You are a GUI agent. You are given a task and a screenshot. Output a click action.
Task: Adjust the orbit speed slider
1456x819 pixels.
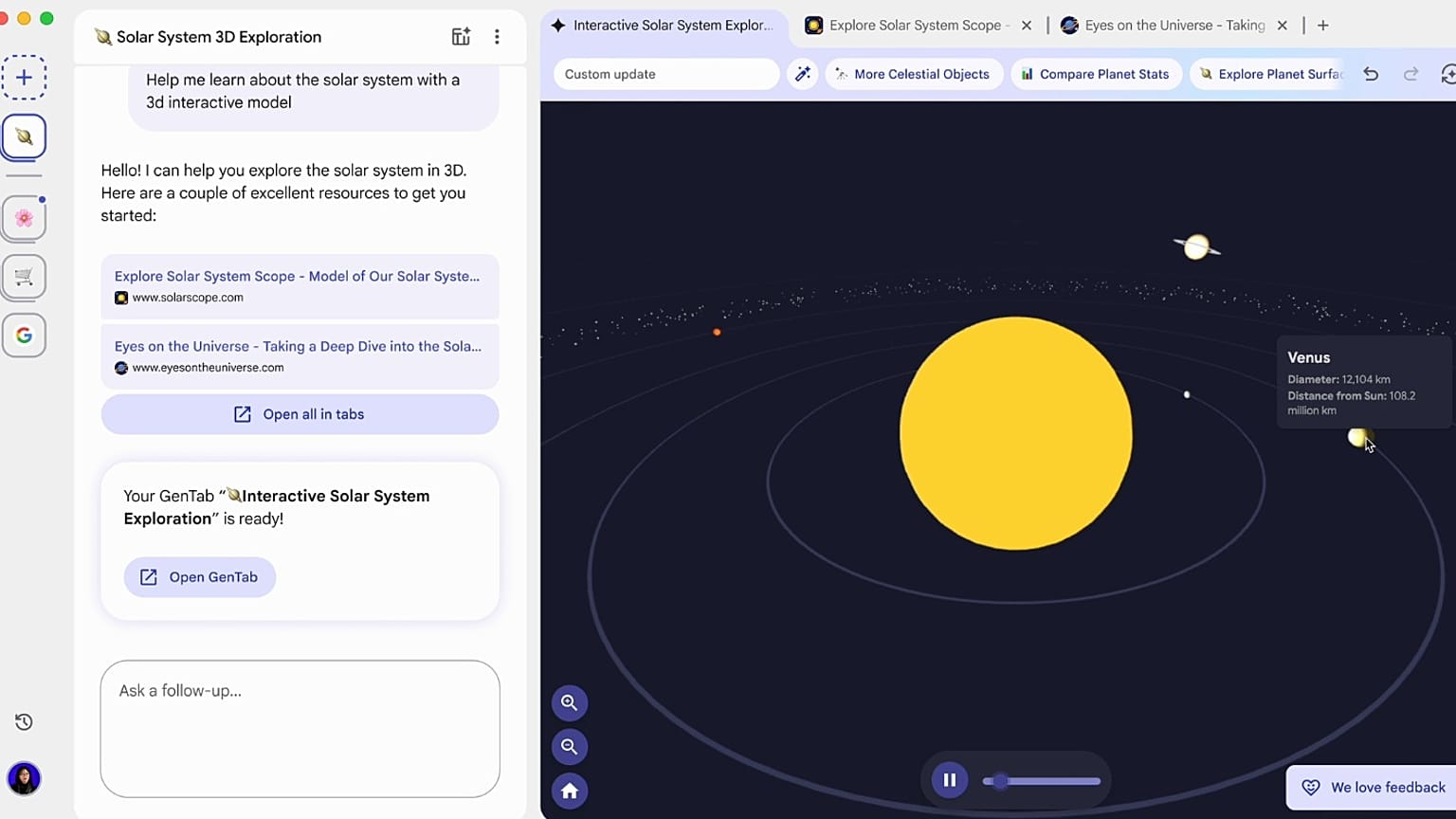pos(1001,781)
